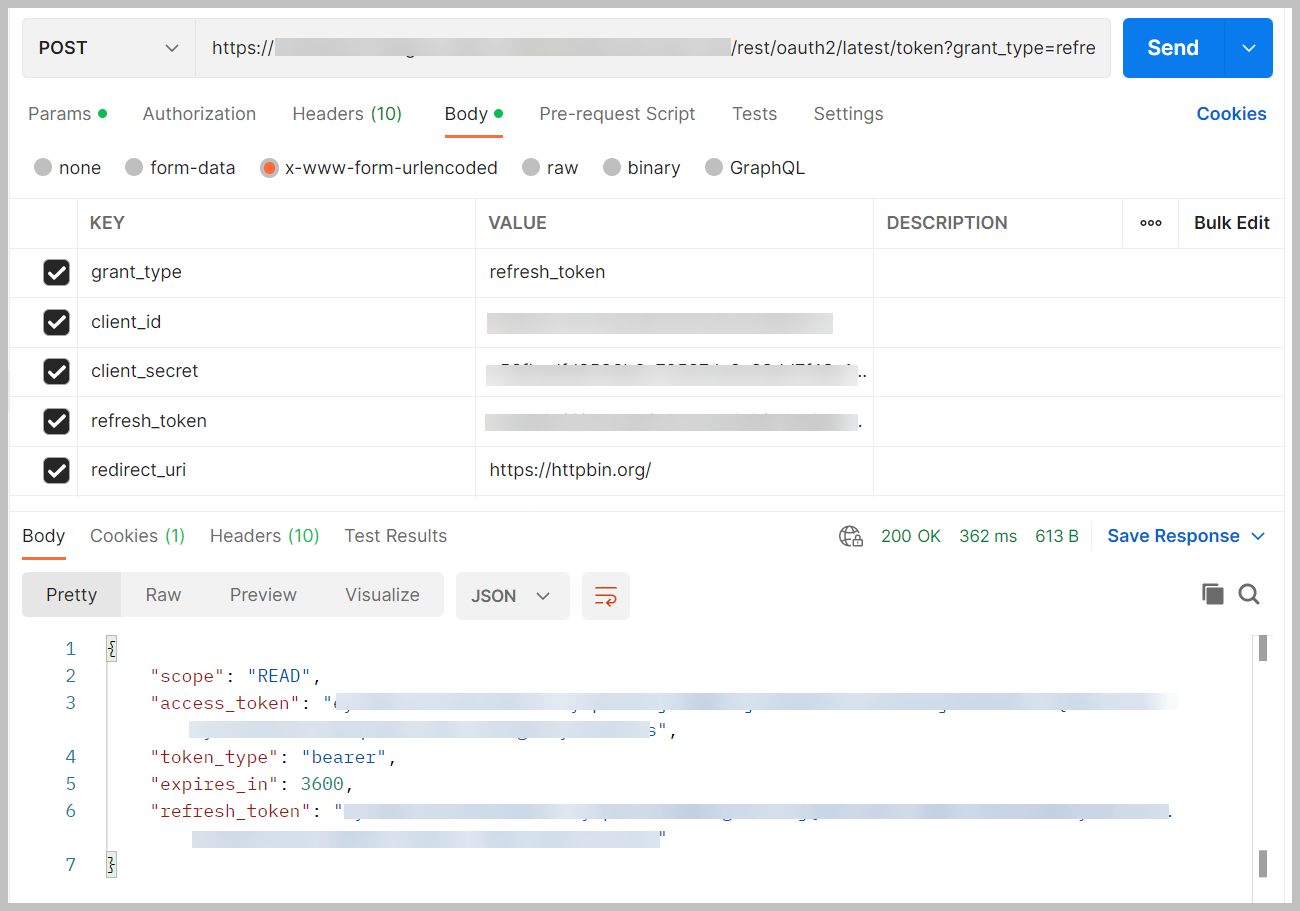
Task: Switch to Preview response view
Action: click(x=263, y=595)
